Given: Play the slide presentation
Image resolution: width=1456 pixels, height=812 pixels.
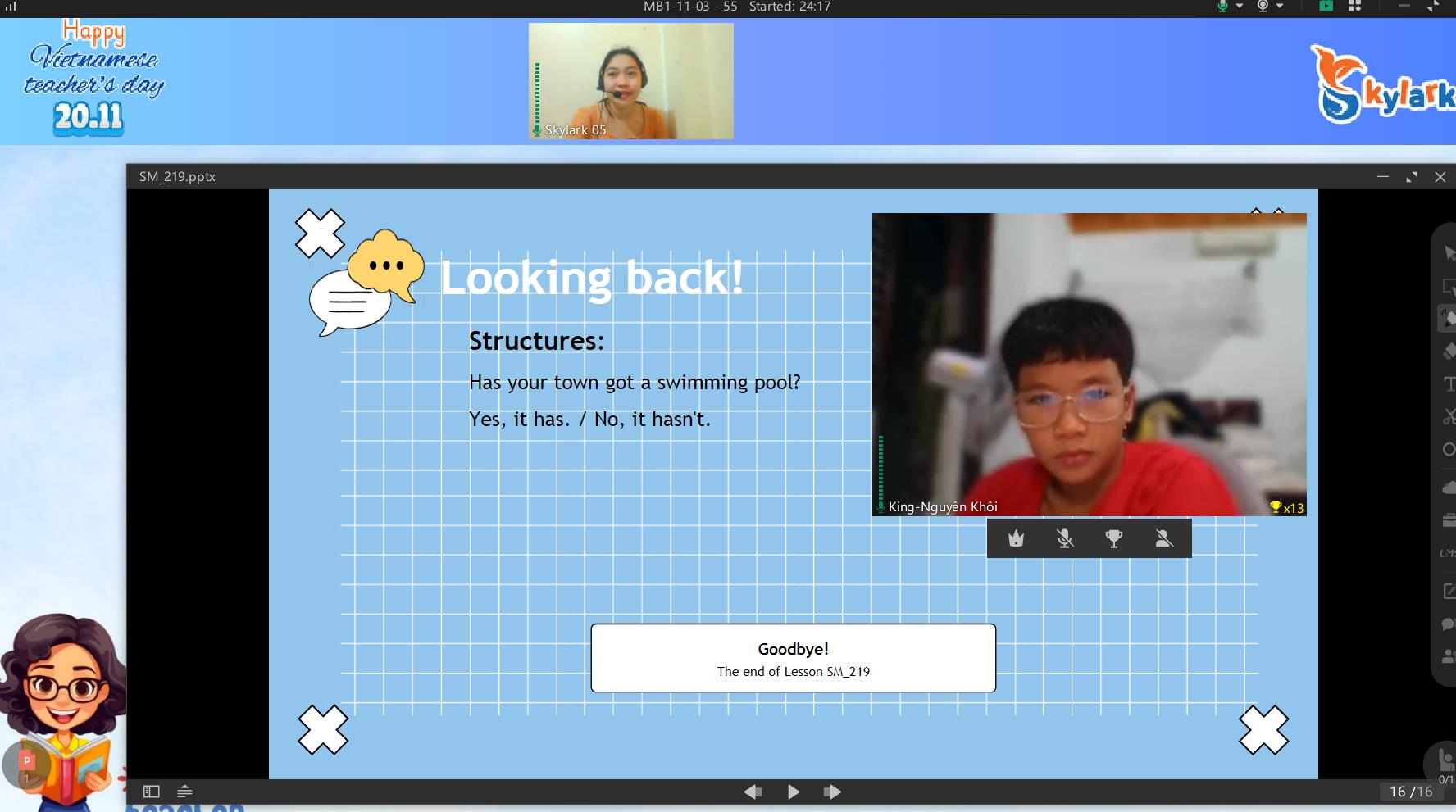Looking at the screenshot, I should coord(793,792).
